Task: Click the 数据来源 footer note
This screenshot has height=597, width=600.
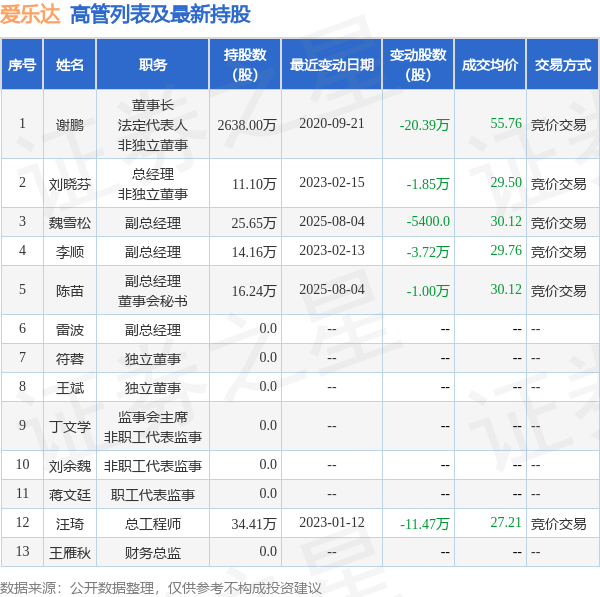Action: point(161,588)
